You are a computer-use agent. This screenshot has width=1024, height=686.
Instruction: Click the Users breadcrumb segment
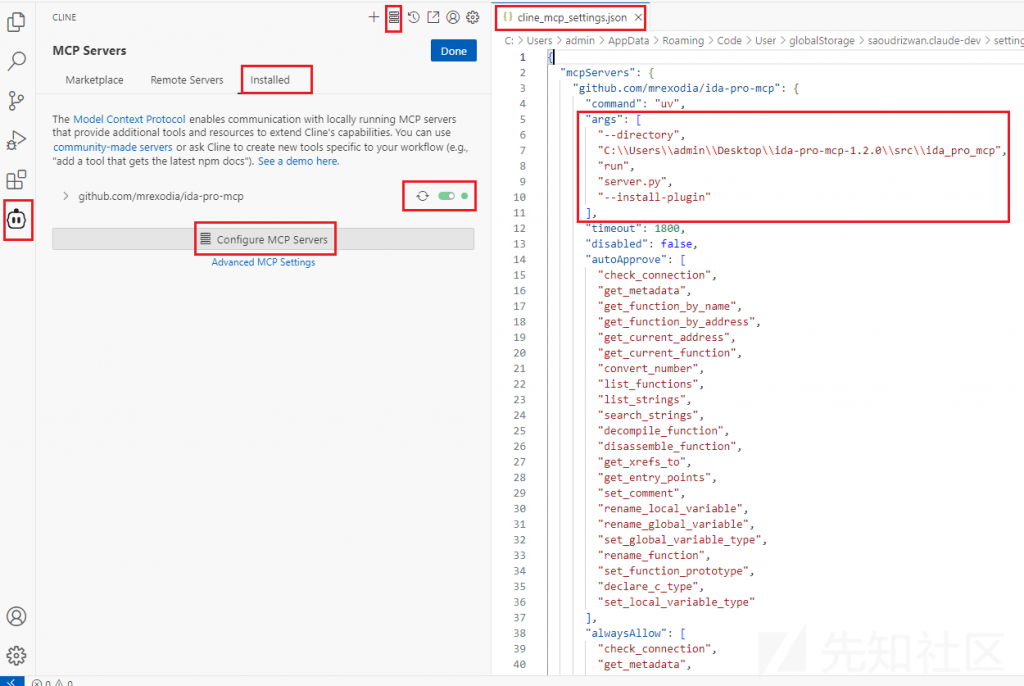click(539, 41)
